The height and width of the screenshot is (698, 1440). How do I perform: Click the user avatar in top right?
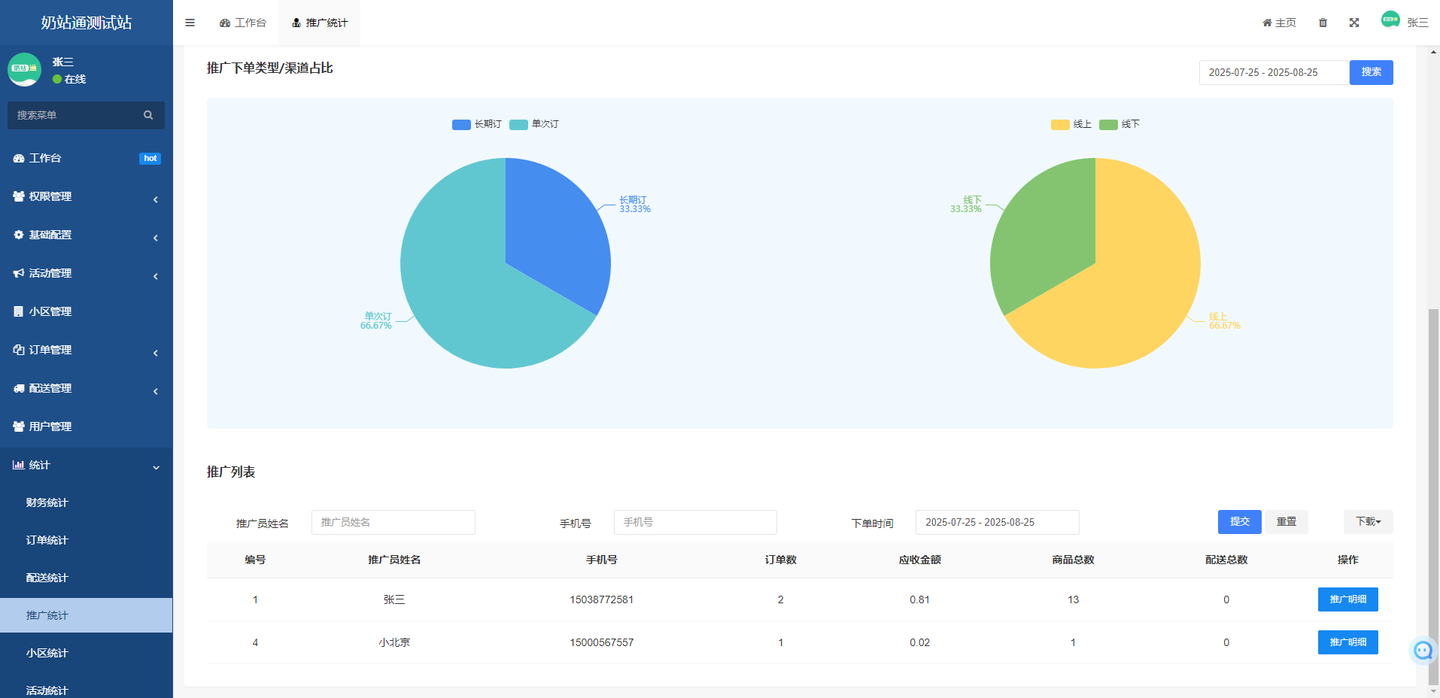(1390, 20)
